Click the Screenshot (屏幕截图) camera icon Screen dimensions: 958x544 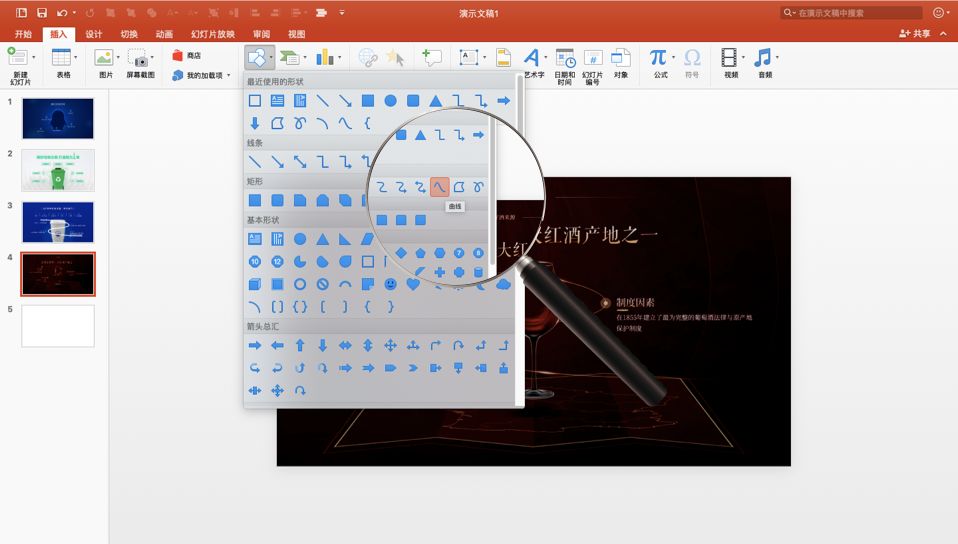138,57
